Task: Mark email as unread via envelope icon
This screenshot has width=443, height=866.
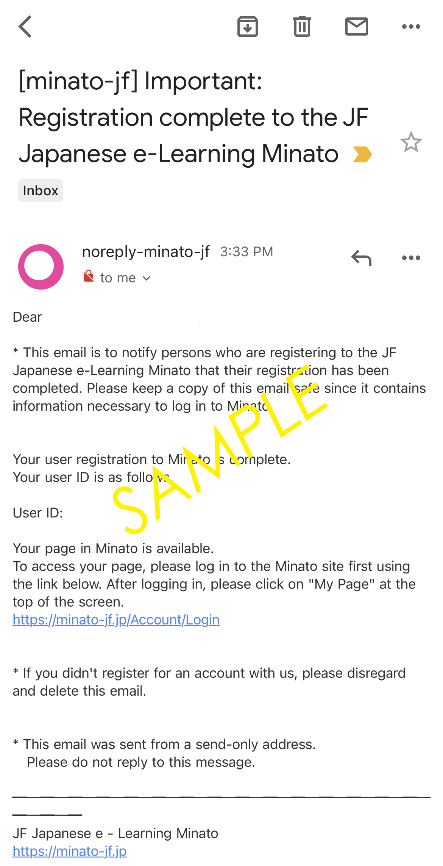Action: (x=356, y=27)
